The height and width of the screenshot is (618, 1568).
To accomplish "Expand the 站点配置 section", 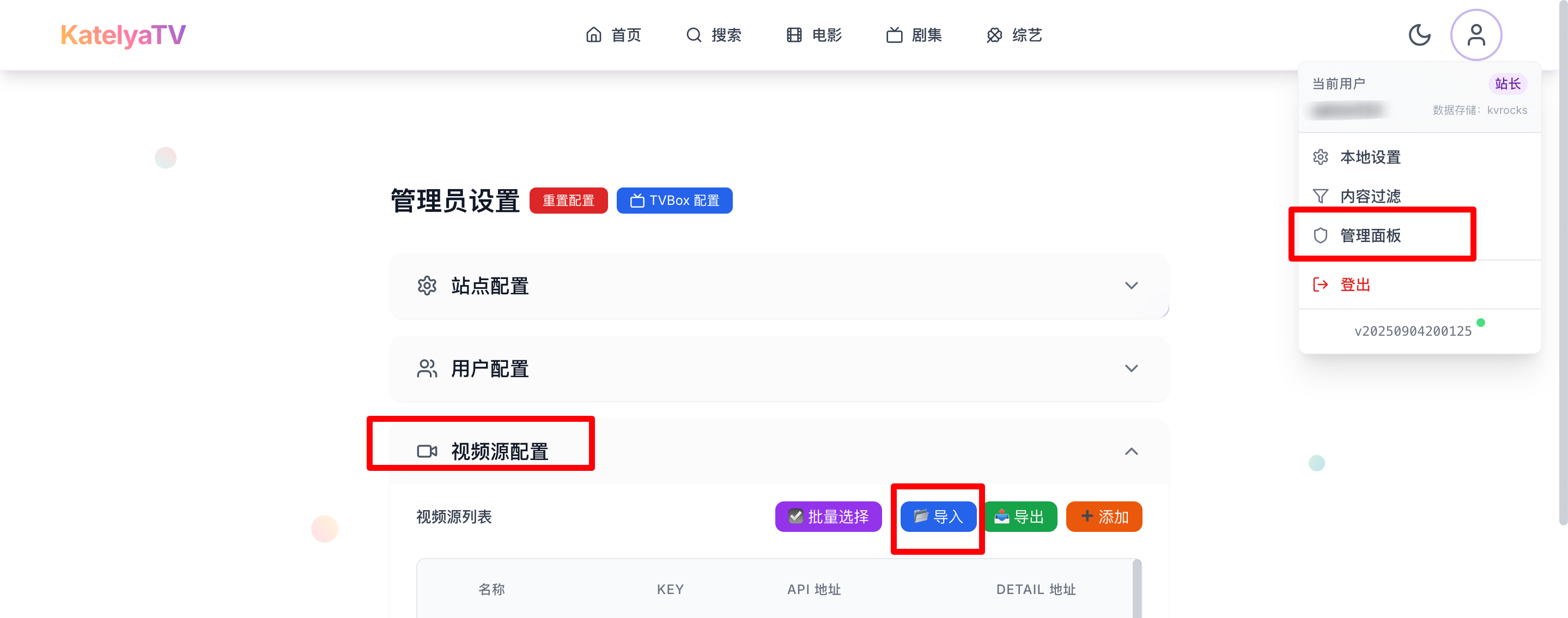I will (1131, 286).
